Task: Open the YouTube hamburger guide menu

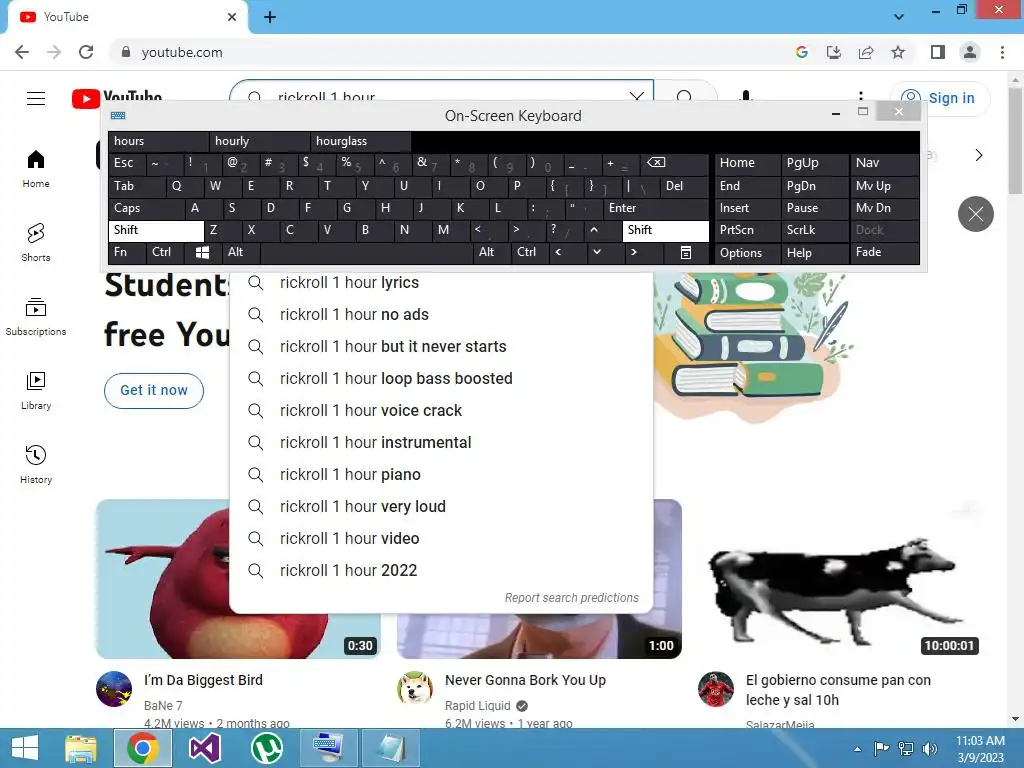Action: pos(36,98)
